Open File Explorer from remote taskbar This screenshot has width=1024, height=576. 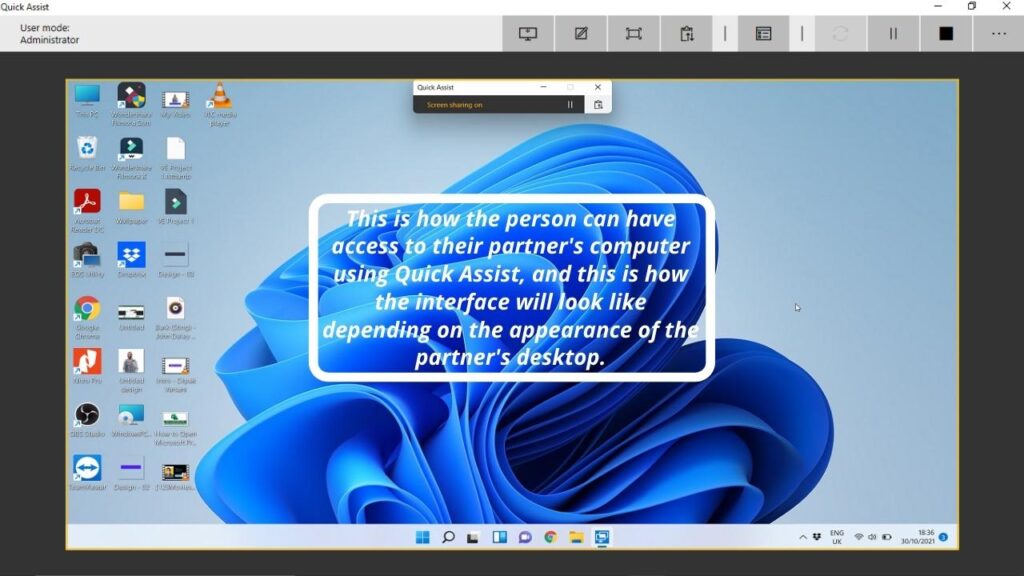576,537
